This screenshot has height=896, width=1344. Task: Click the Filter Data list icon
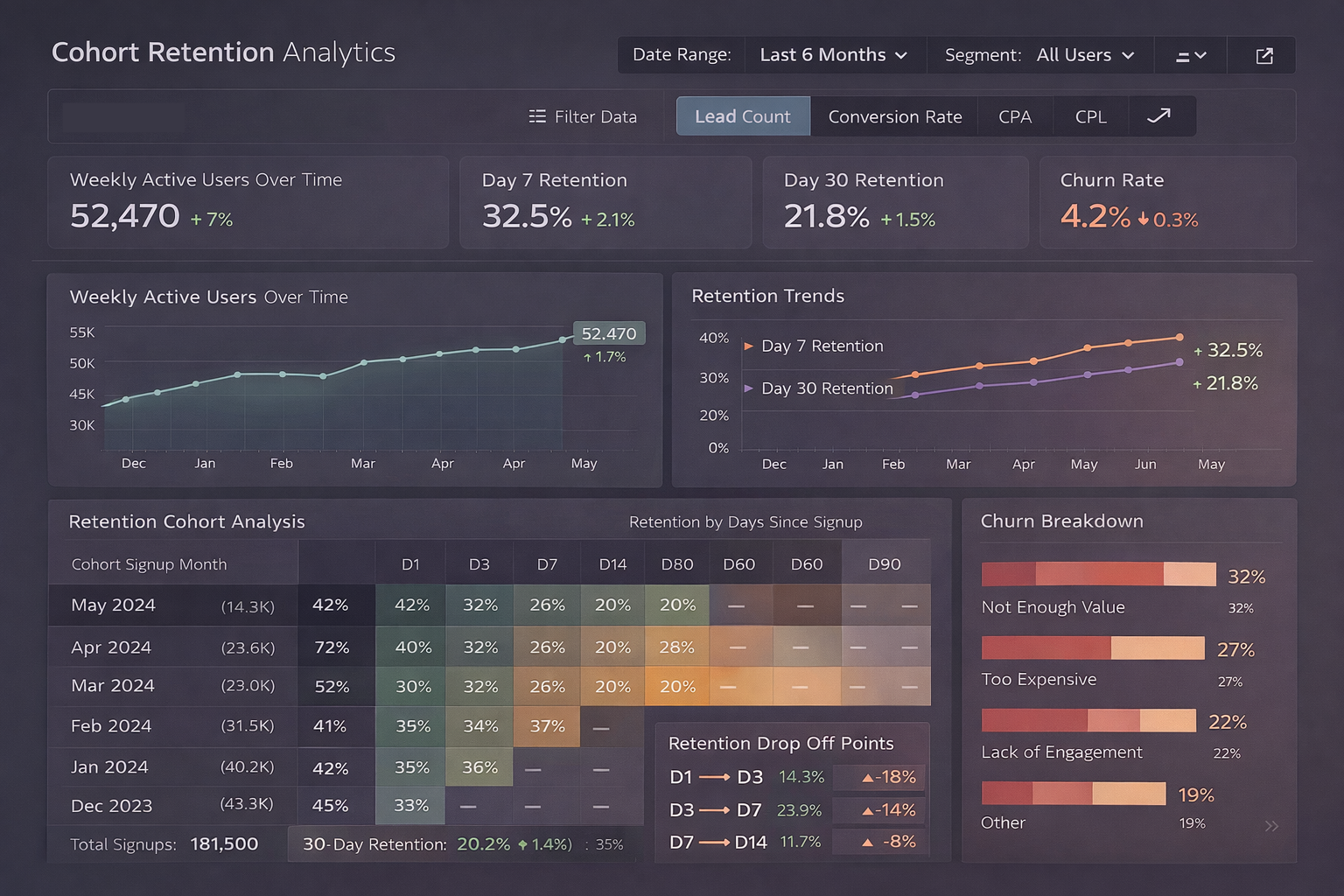click(537, 116)
